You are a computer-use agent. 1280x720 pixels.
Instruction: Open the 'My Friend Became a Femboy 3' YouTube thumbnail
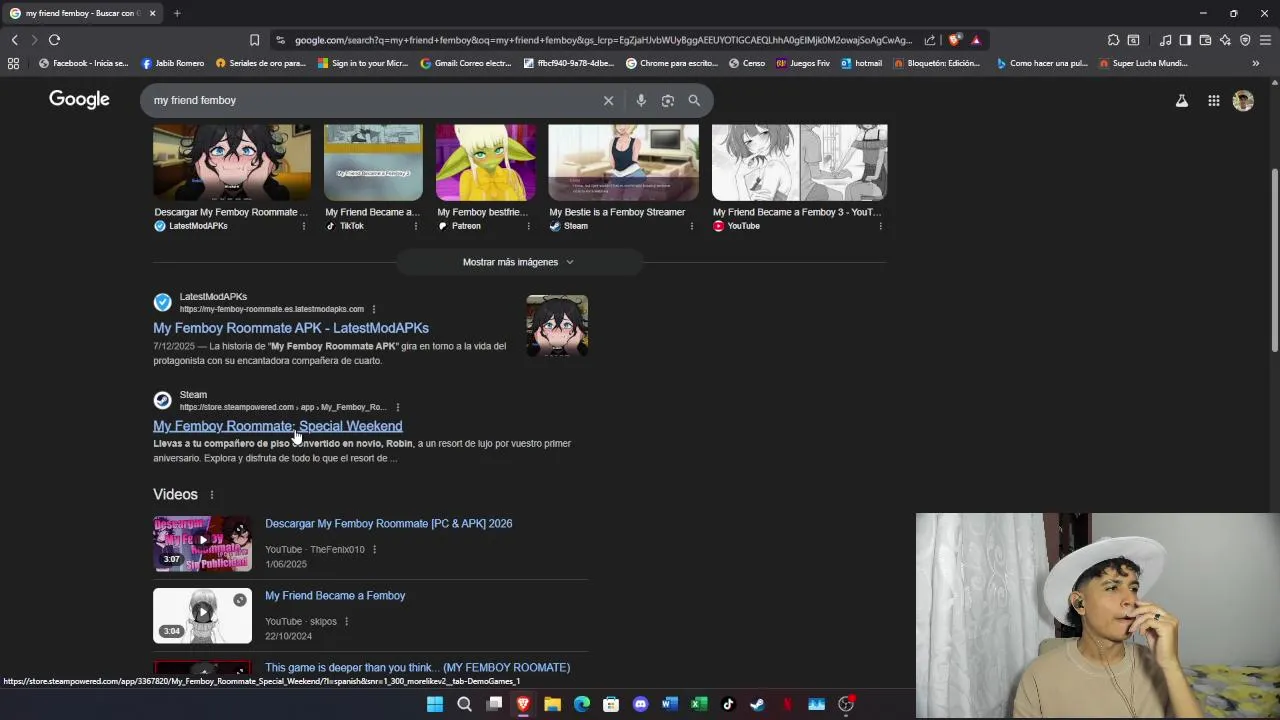tap(799, 162)
